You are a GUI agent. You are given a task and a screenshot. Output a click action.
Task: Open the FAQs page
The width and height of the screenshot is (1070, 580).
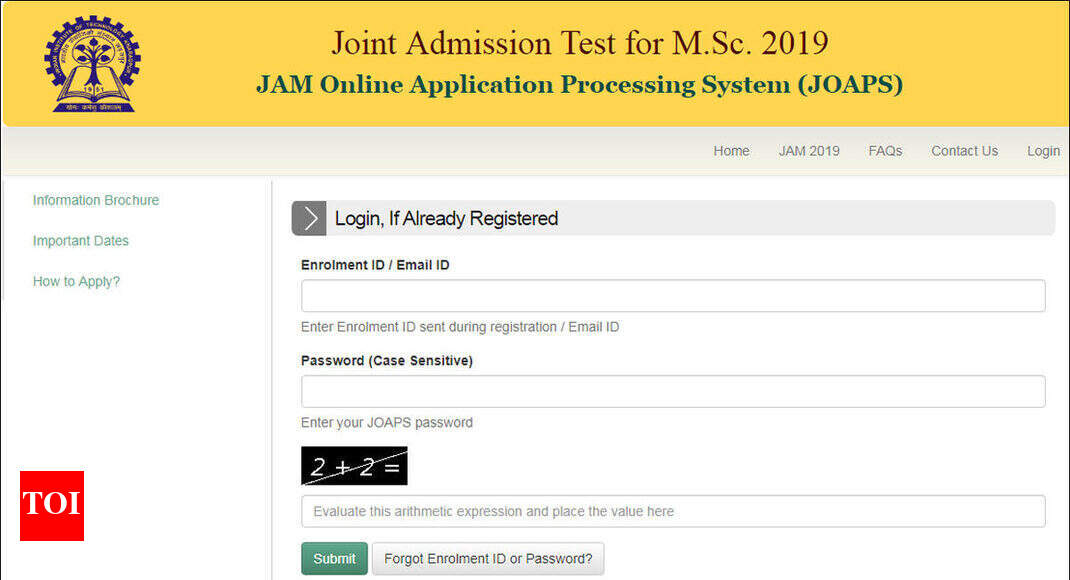[885, 151]
